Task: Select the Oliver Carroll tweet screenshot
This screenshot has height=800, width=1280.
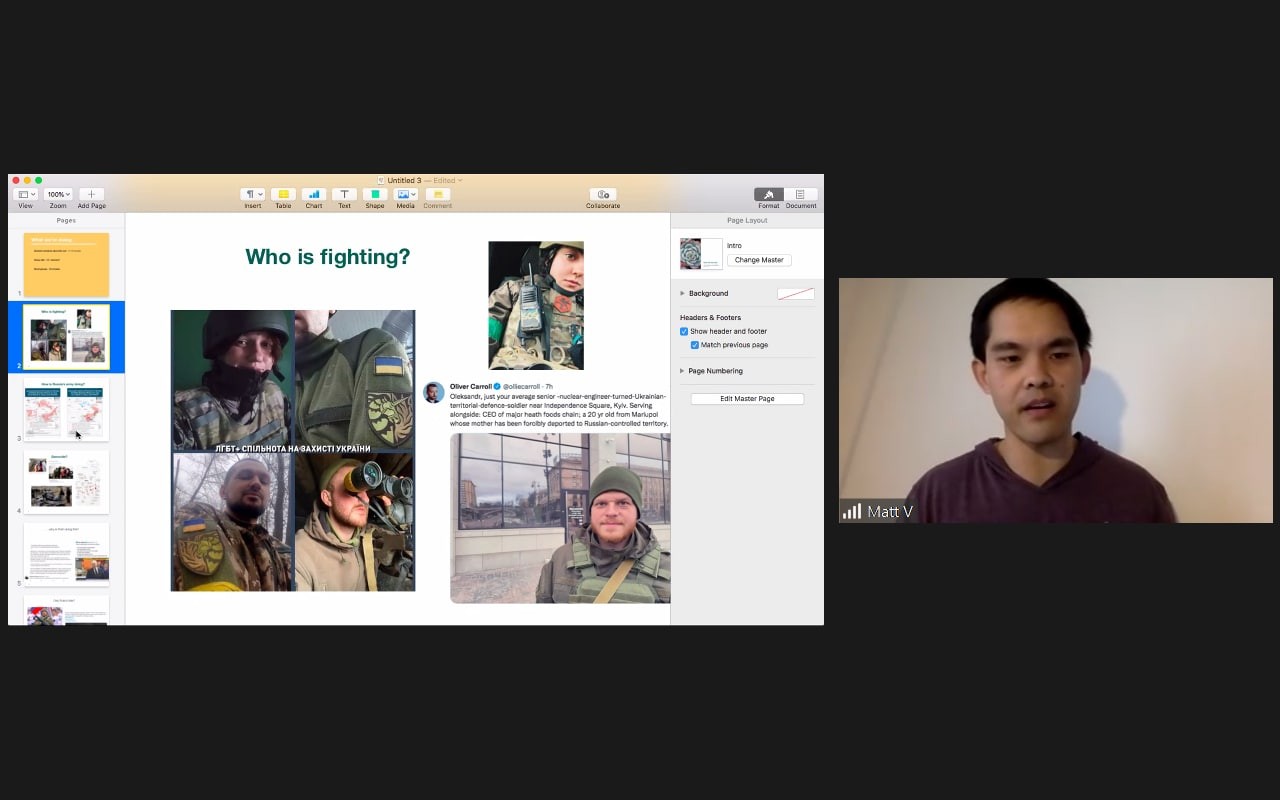Action: coord(546,491)
